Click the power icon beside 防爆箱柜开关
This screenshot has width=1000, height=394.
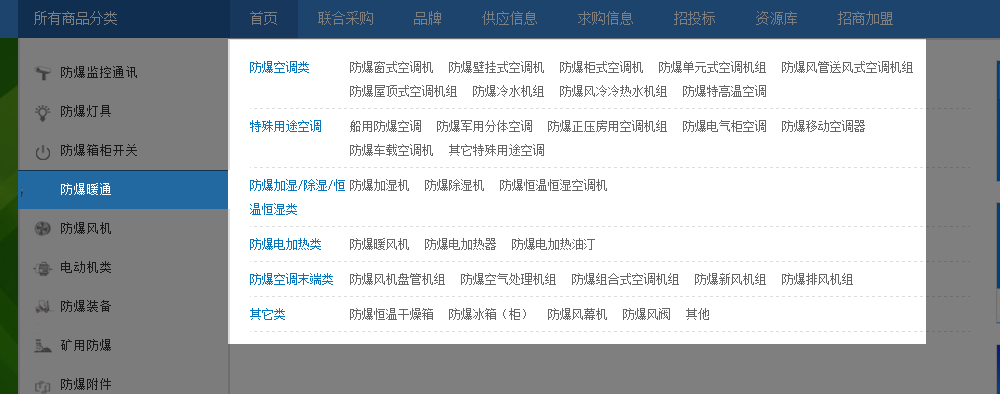pos(42,152)
